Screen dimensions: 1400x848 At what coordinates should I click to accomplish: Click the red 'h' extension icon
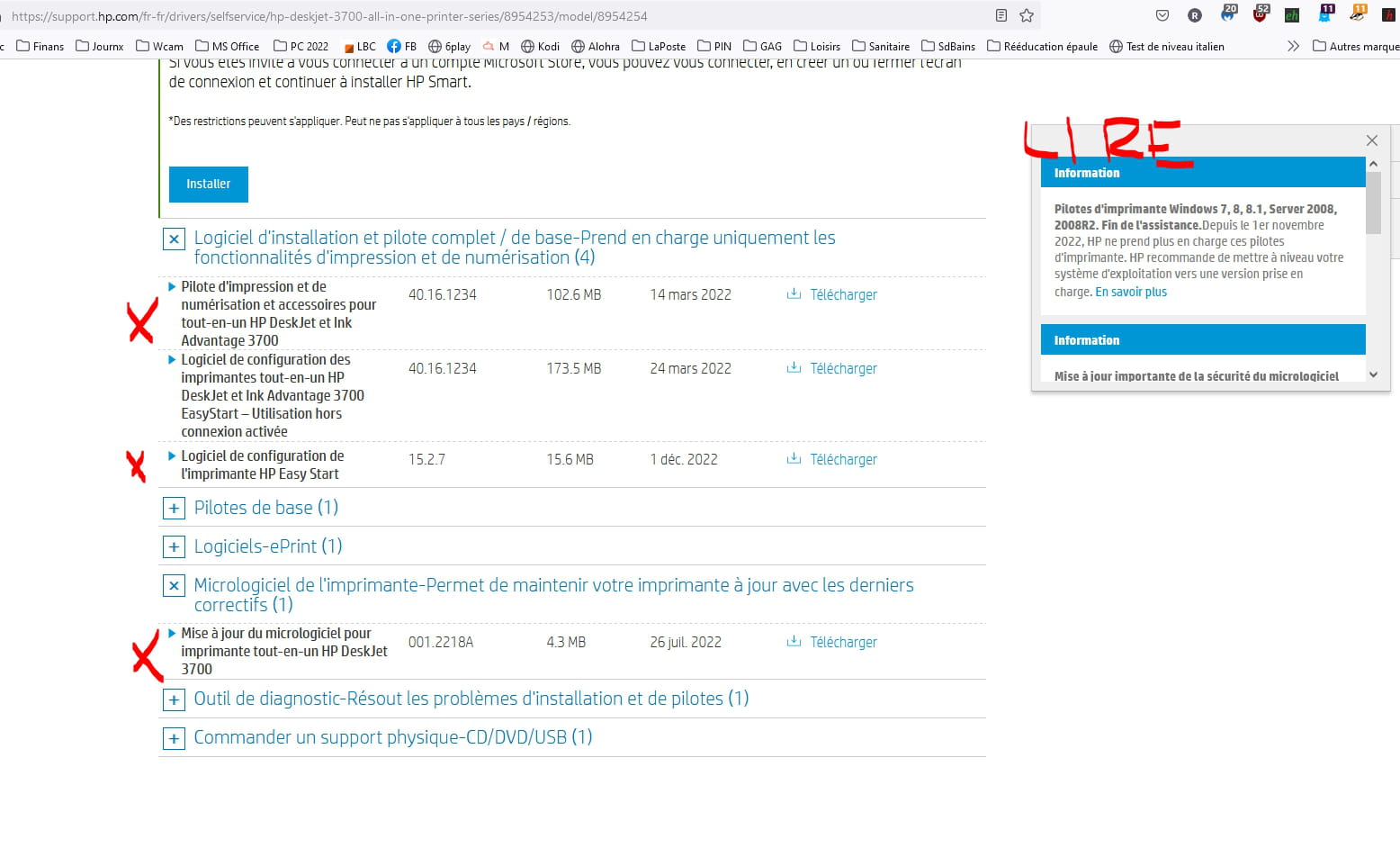tap(1389, 15)
